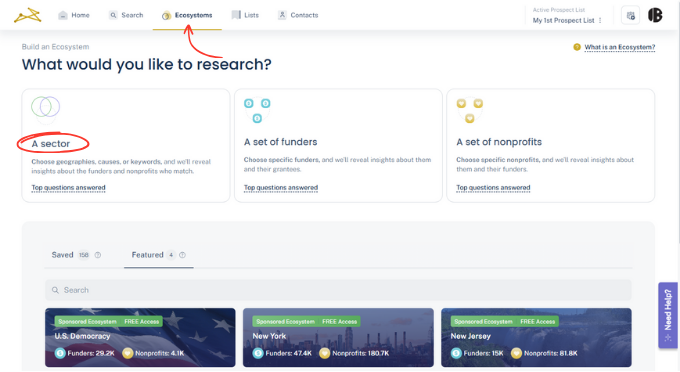Open 'Top questions answered' under set of nonprofits
Viewport: 680px width, 372px height.
coord(493,188)
